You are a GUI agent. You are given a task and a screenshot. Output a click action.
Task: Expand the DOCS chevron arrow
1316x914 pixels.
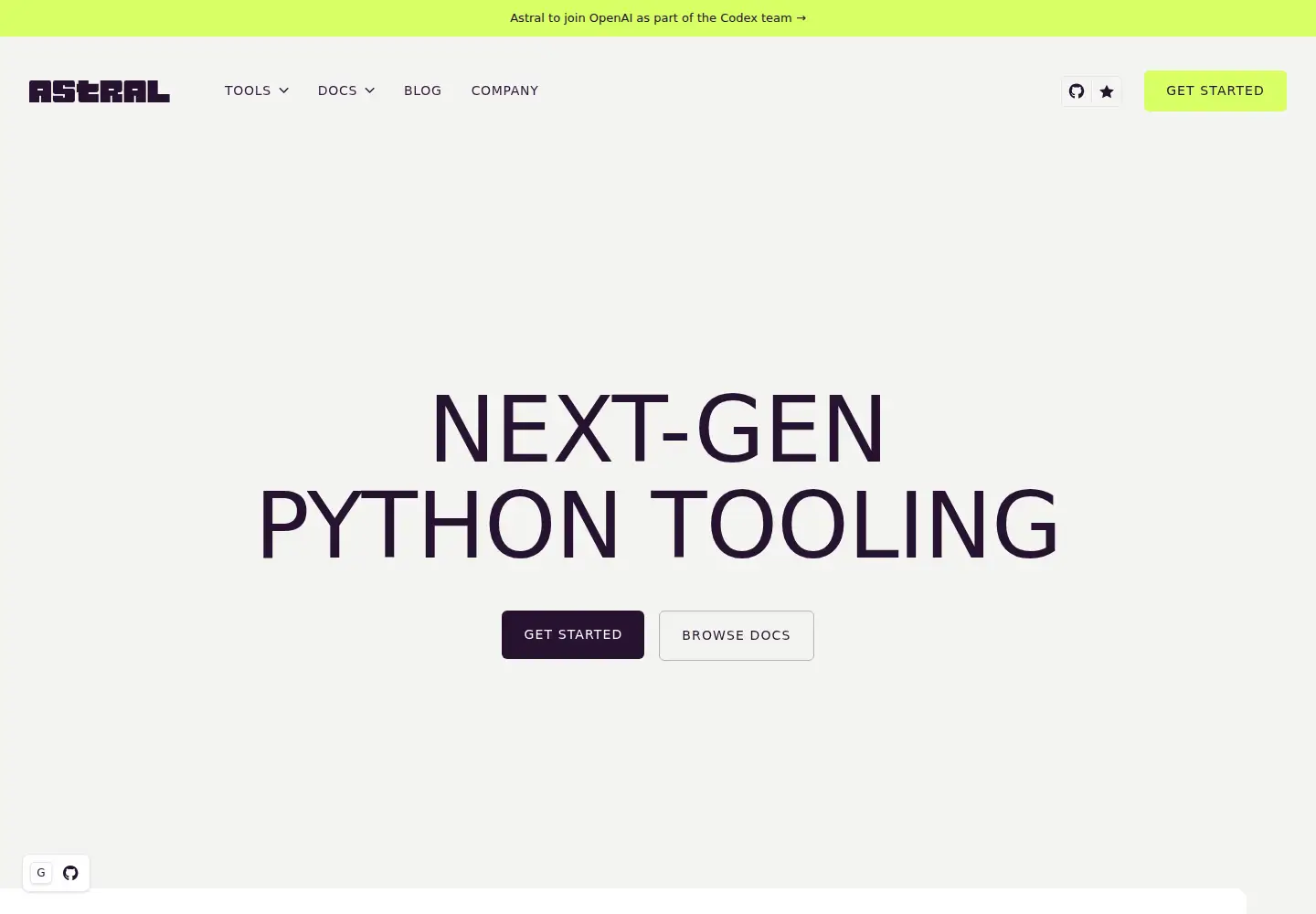(x=369, y=90)
